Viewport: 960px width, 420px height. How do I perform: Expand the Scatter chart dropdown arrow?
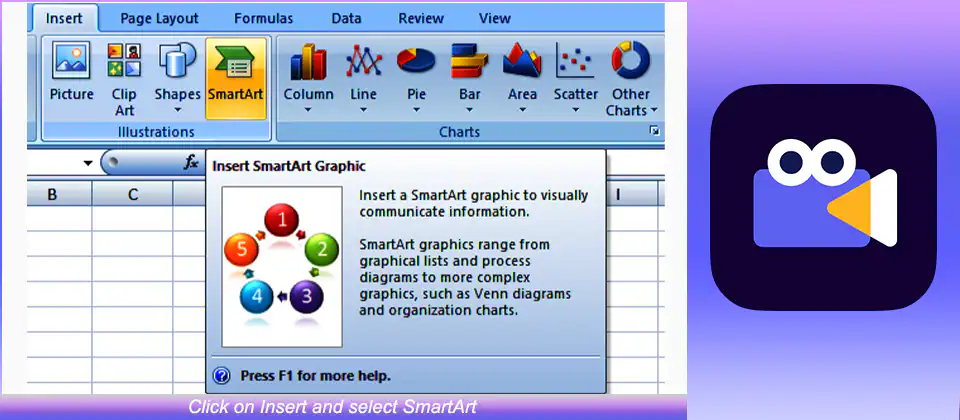pos(576,111)
